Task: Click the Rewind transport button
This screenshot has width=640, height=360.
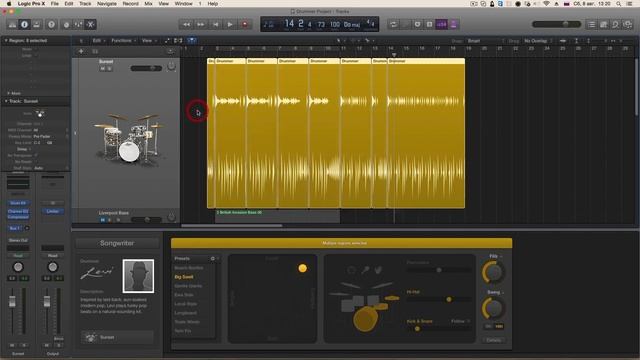Action: click(x=186, y=24)
